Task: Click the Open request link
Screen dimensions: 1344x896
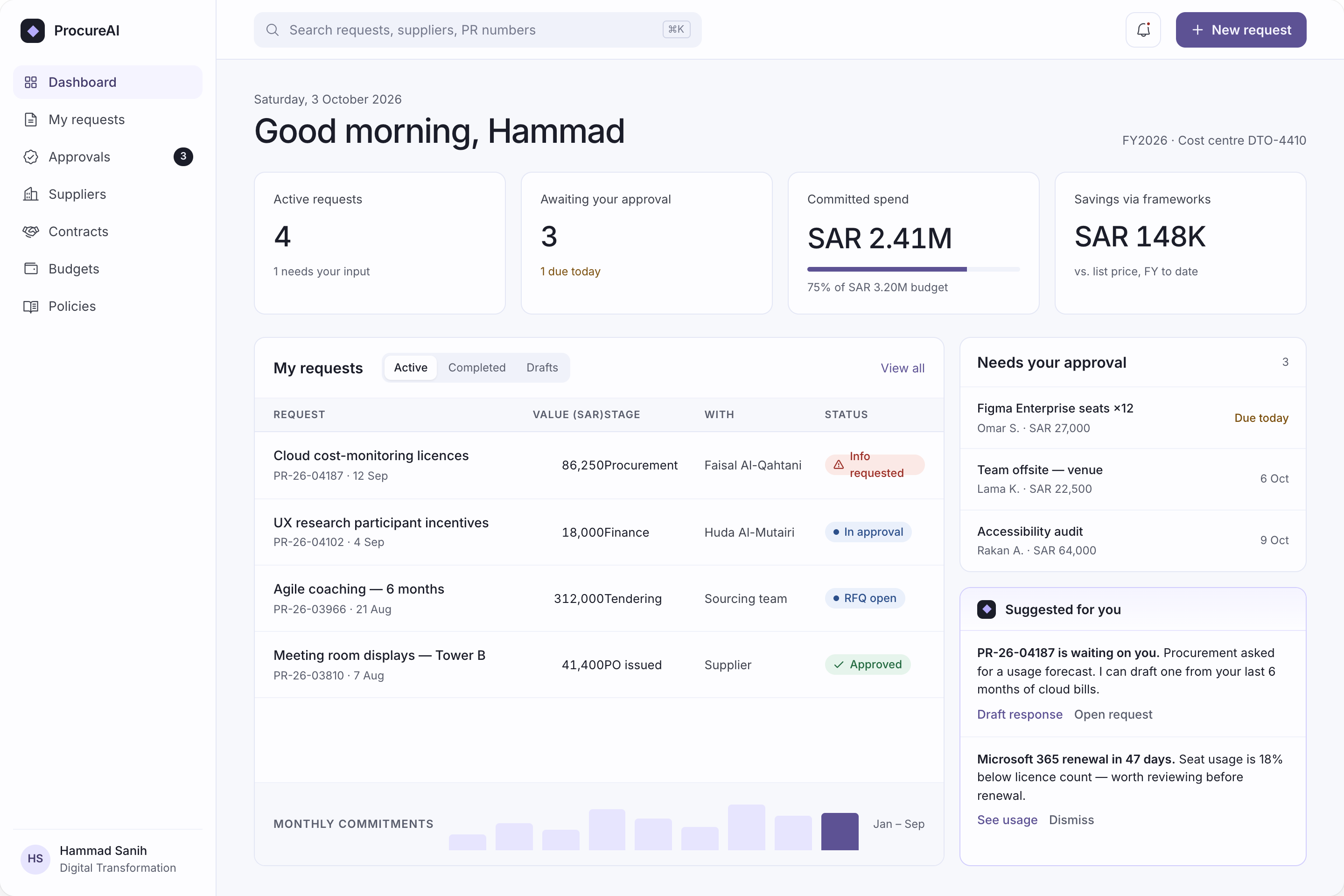Action: pos(1113,714)
